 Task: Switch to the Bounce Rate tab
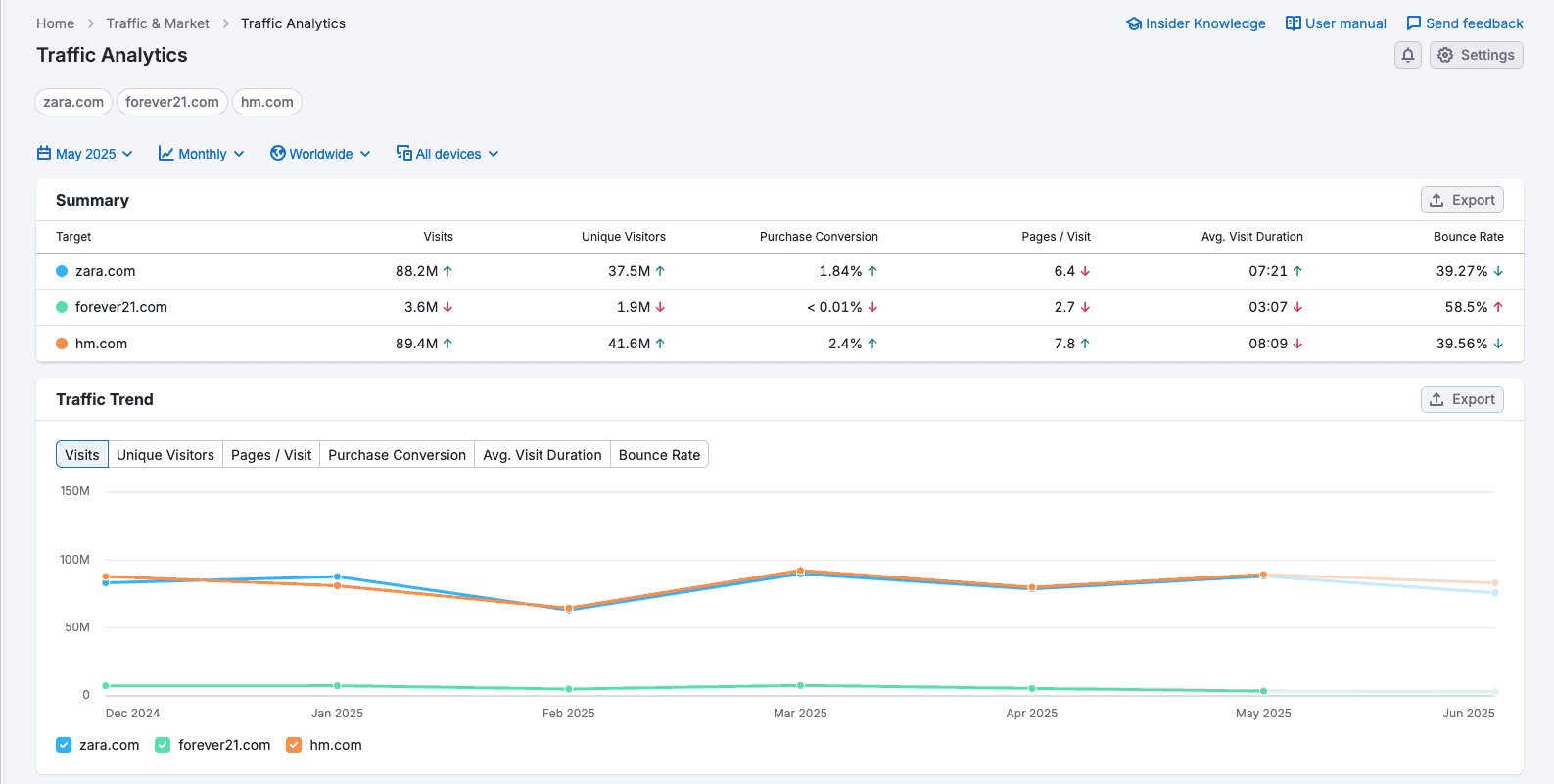[659, 455]
